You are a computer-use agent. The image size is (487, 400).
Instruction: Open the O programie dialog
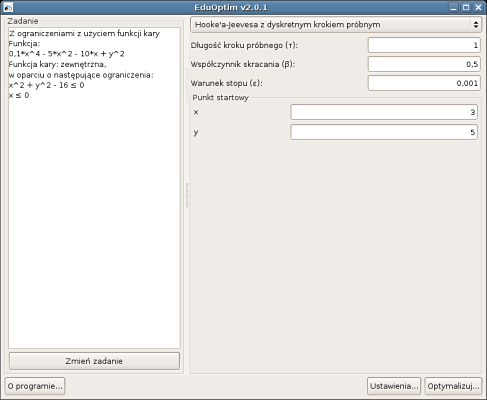click(35, 386)
